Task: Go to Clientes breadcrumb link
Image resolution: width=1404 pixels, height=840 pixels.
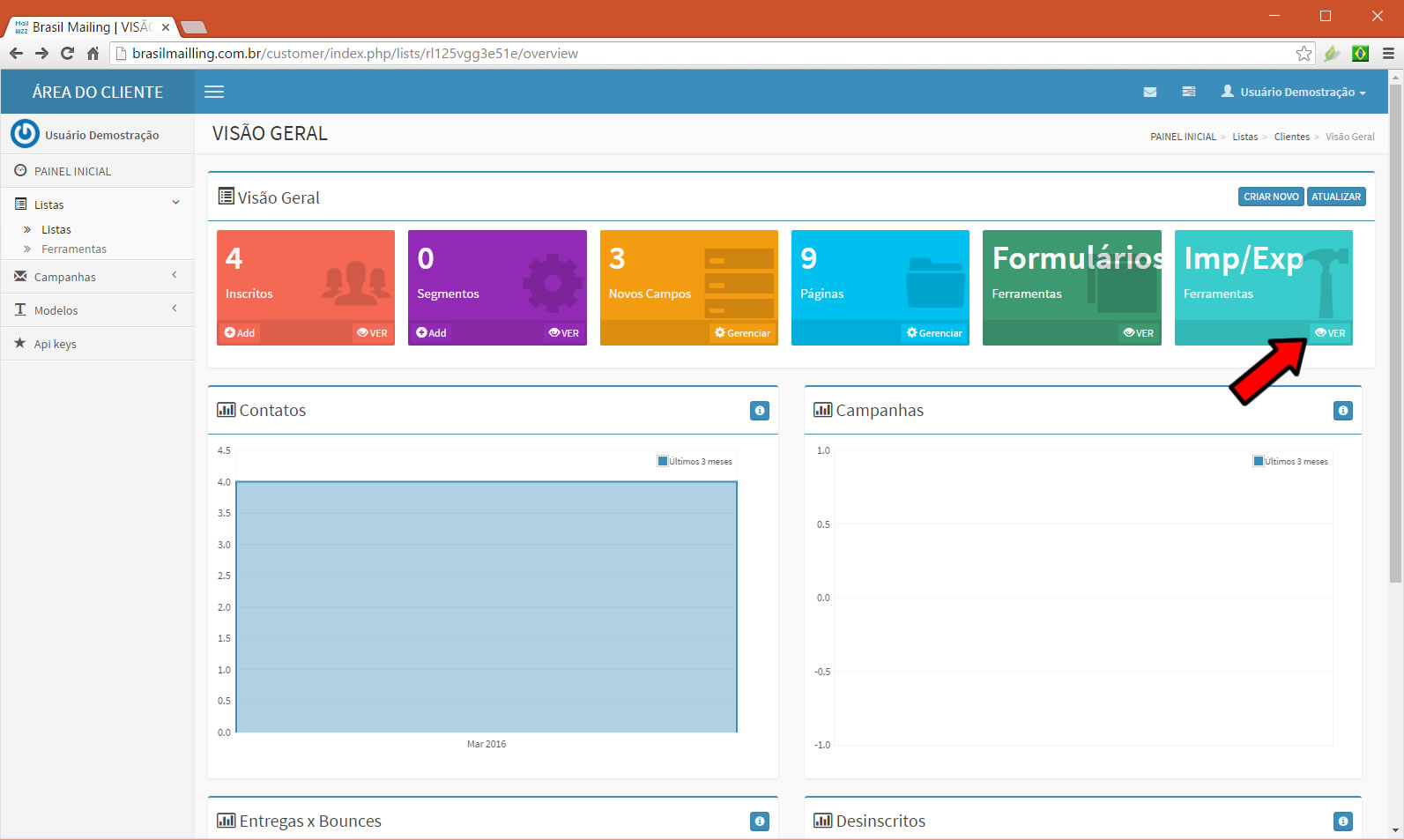Action: point(1291,137)
